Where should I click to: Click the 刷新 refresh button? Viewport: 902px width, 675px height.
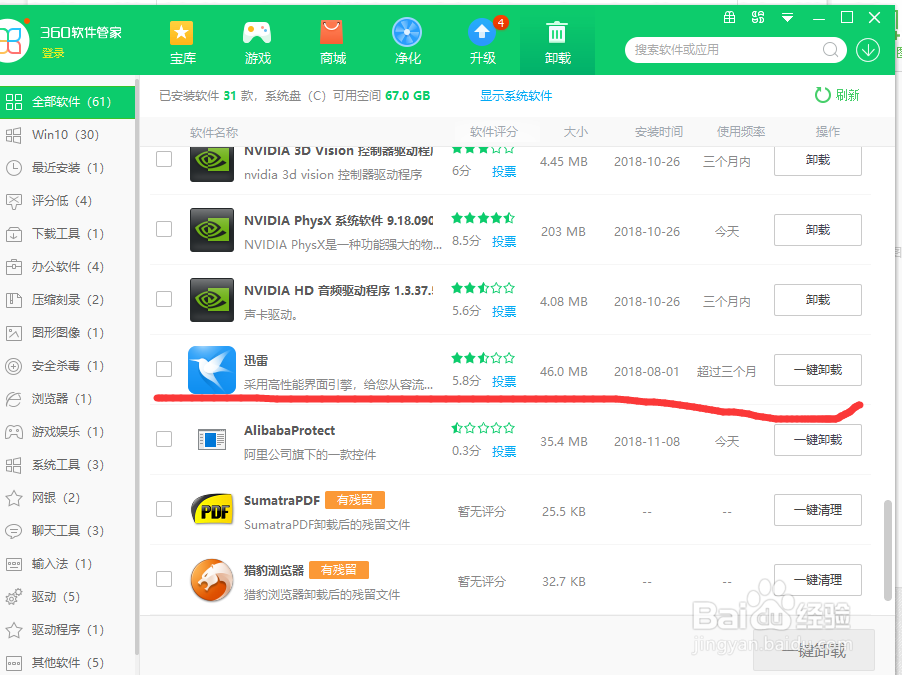pos(837,95)
